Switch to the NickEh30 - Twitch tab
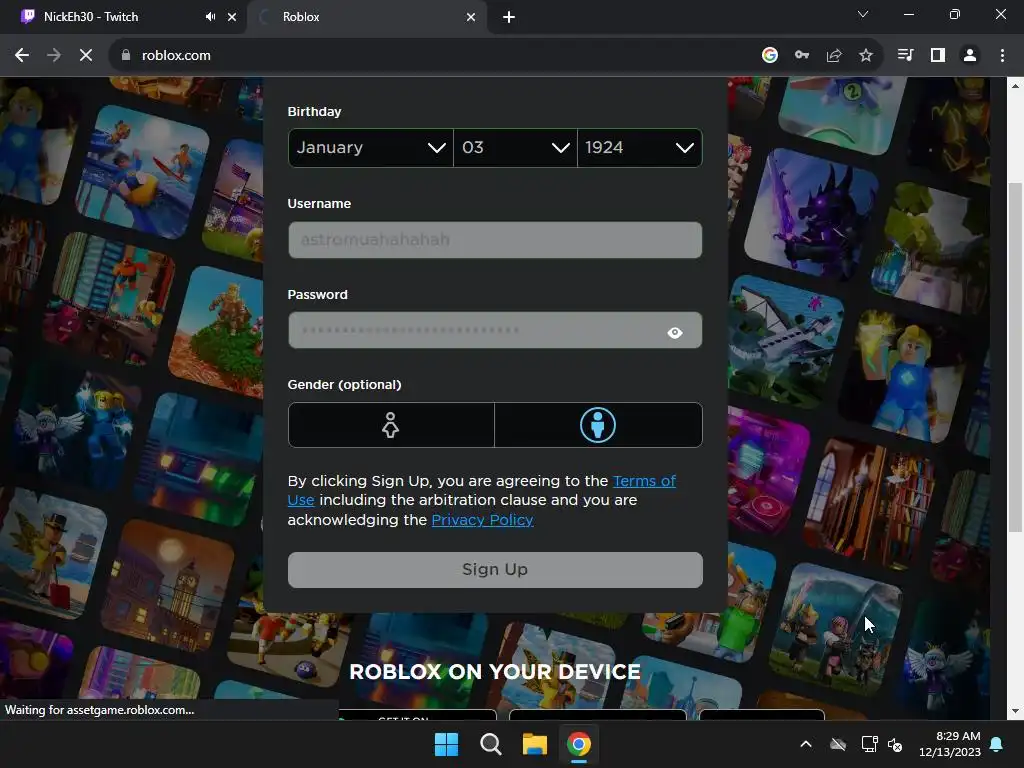This screenshot has height=768, width=1024. coord(124,17)
